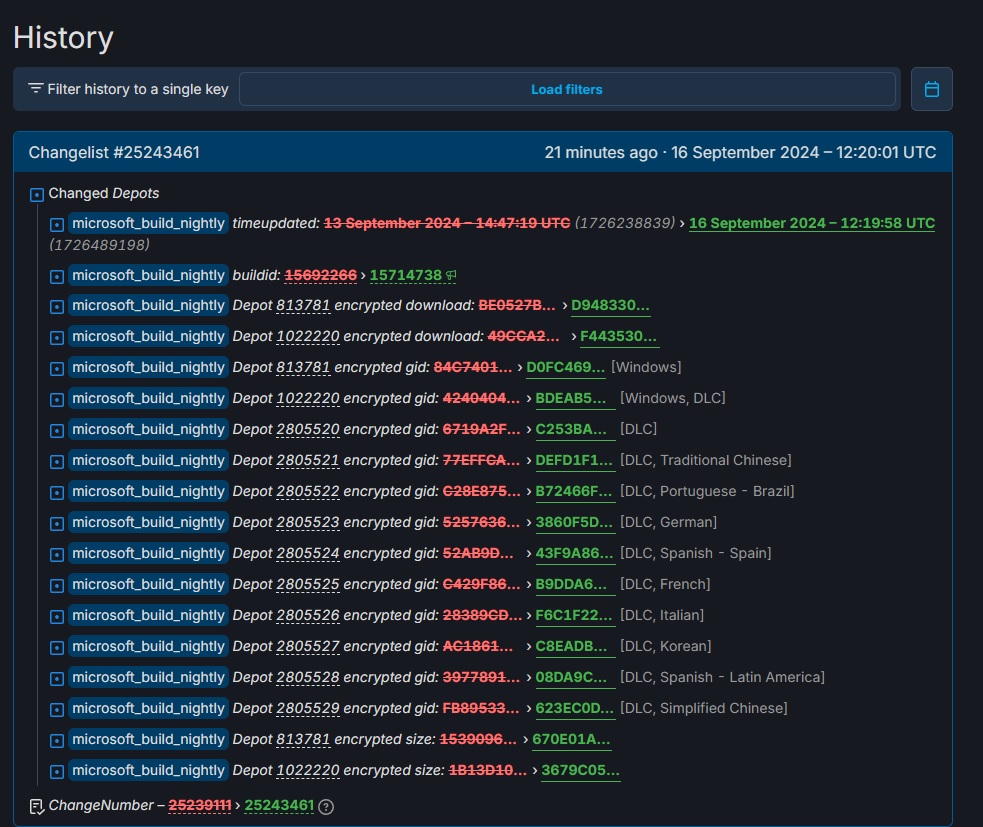
Task: Click microsoft_build_nightly tag on Depot 2805527 row
Action: pyautogui.click(x=148, y=646)
